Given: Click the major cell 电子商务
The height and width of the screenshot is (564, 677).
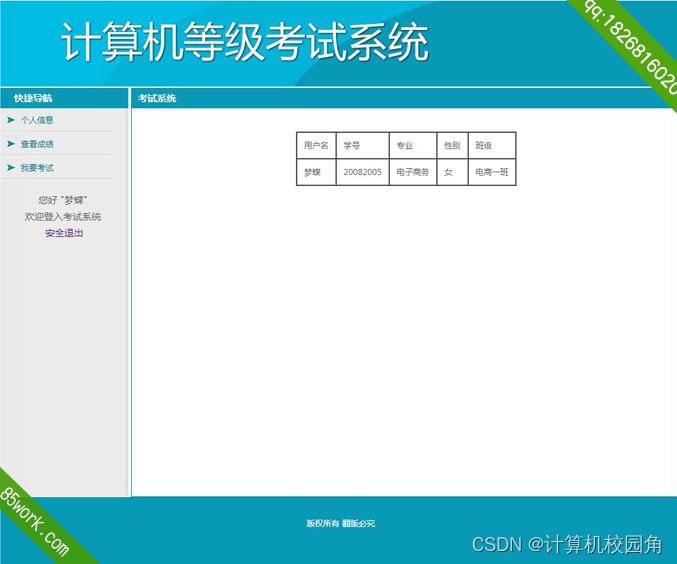Looking at the screenshot, I should (x=412, y=172).
